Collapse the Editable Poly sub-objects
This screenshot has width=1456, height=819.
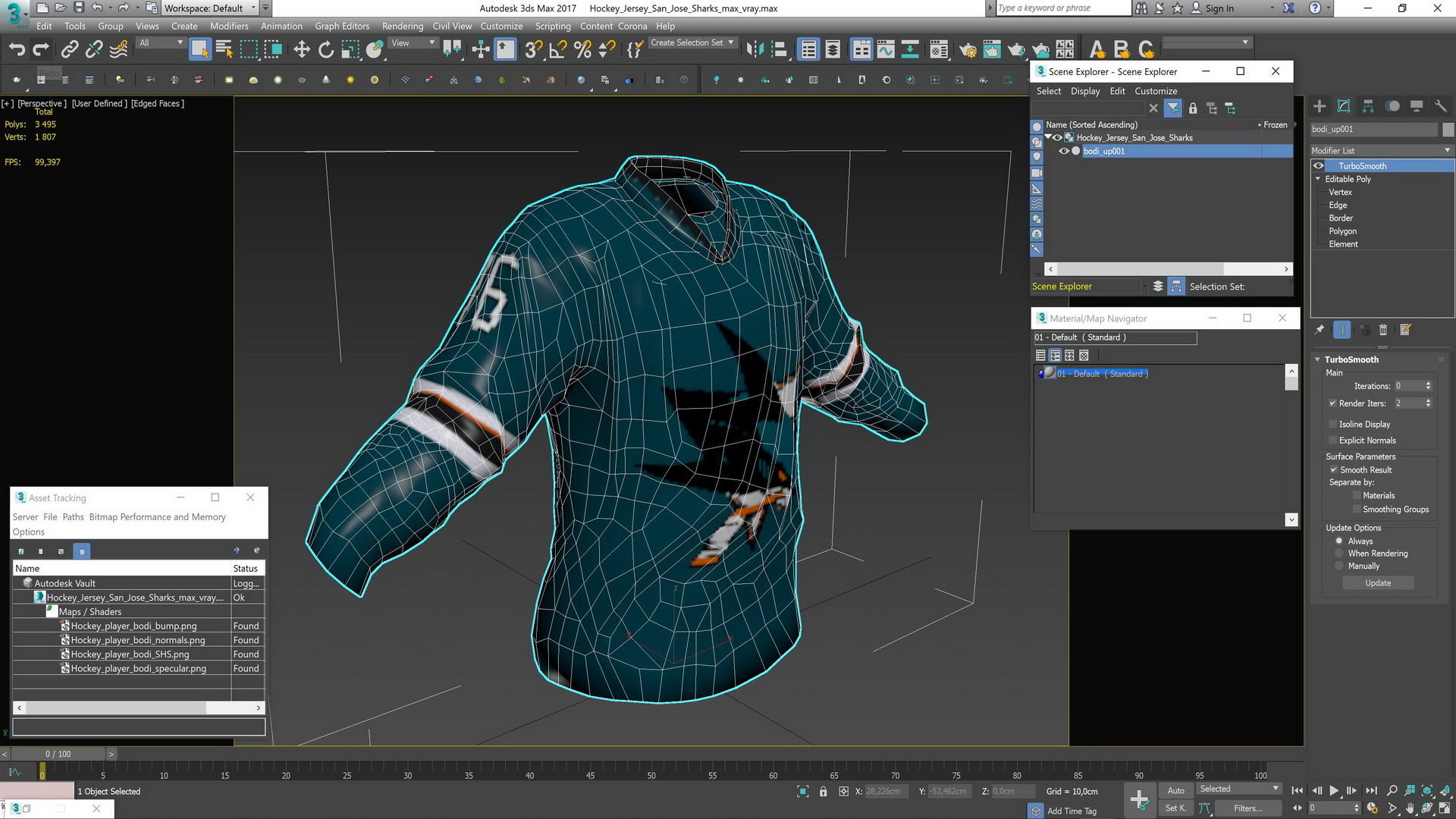[x=1318, y=179]
